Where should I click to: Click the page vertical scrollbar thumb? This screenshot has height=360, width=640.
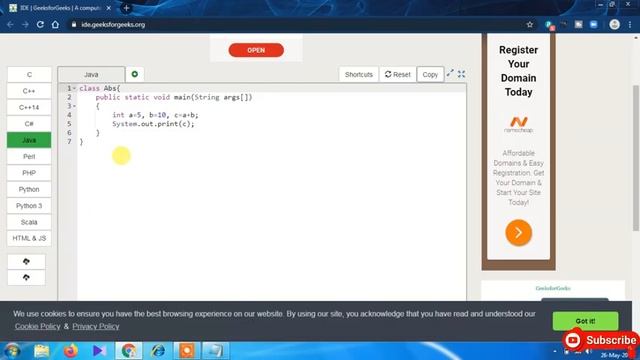[x=636, y=158]
